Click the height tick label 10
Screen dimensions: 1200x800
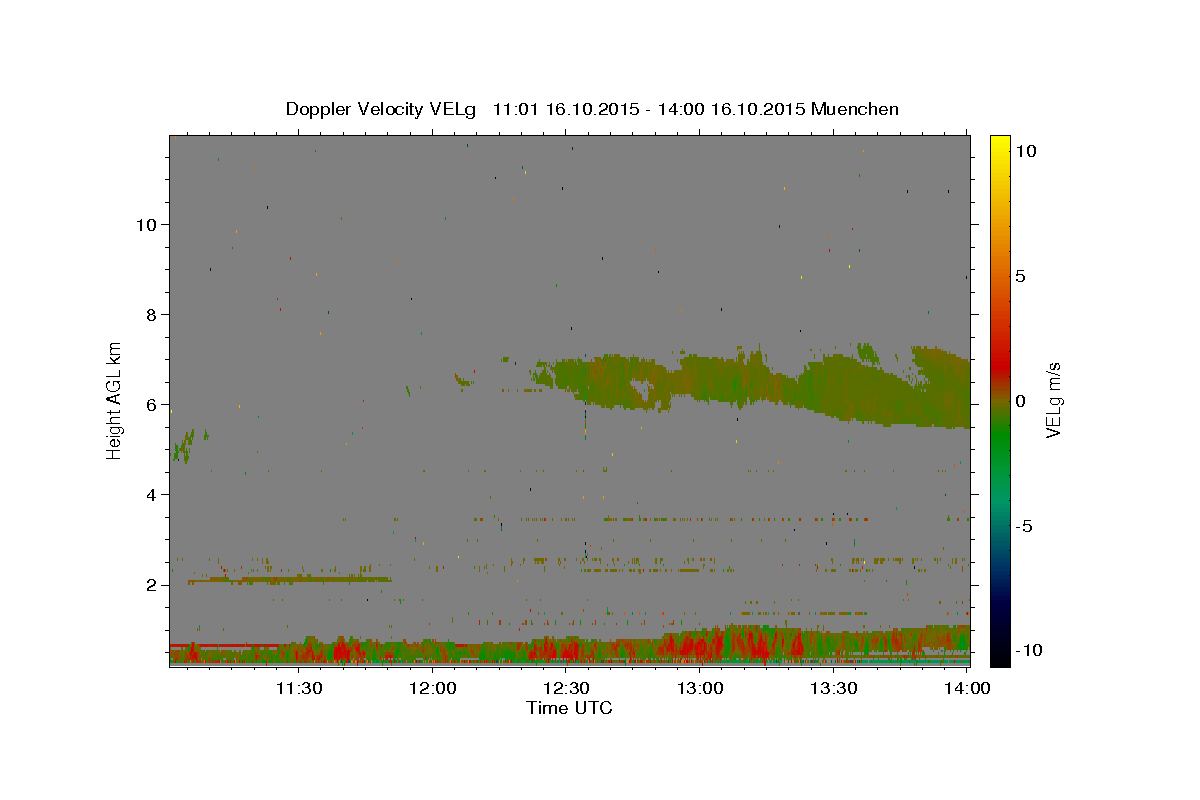point(146,225)
